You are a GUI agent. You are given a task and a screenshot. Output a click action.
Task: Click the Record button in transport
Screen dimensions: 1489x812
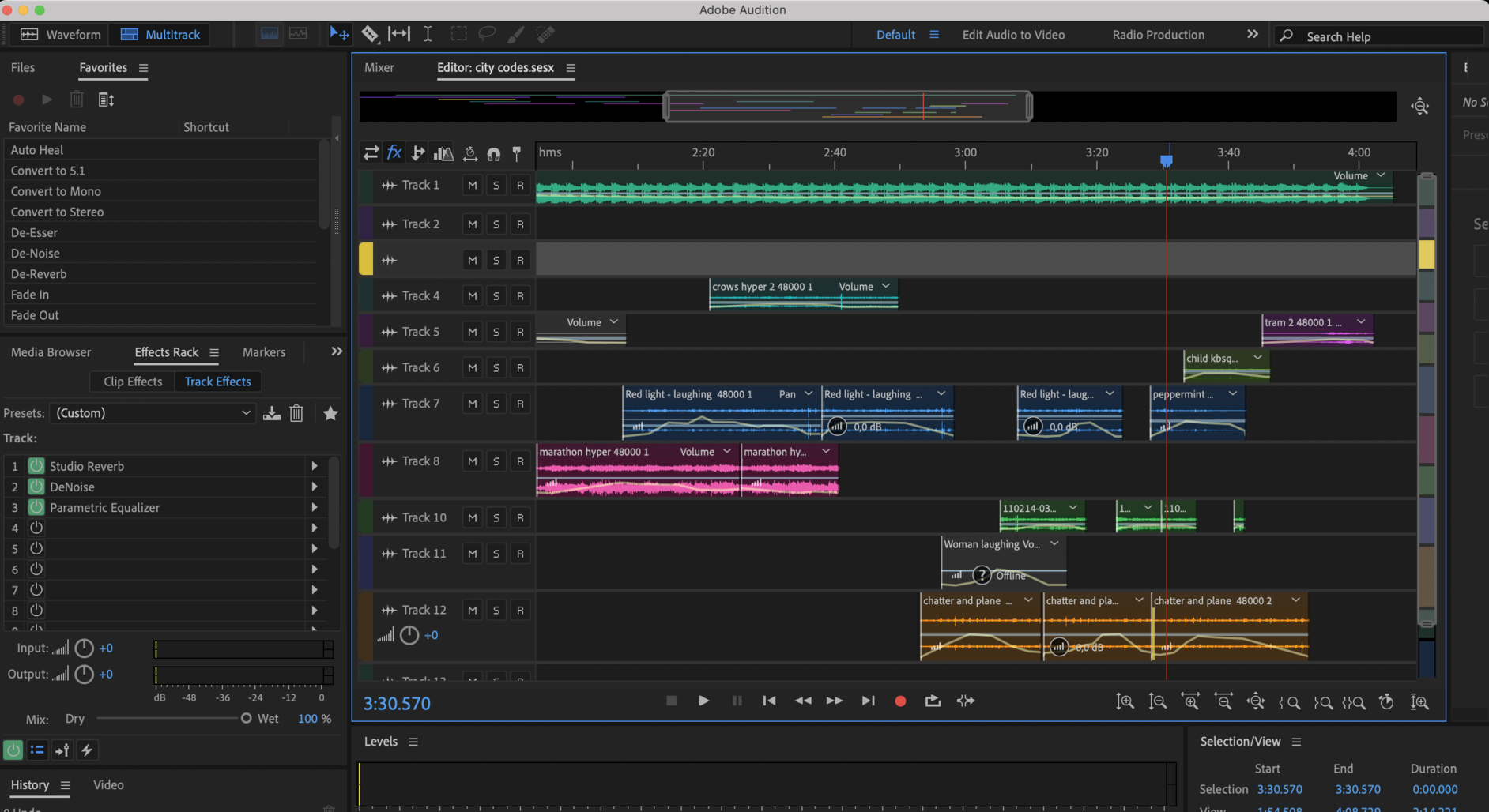click(x=899, y=701)
